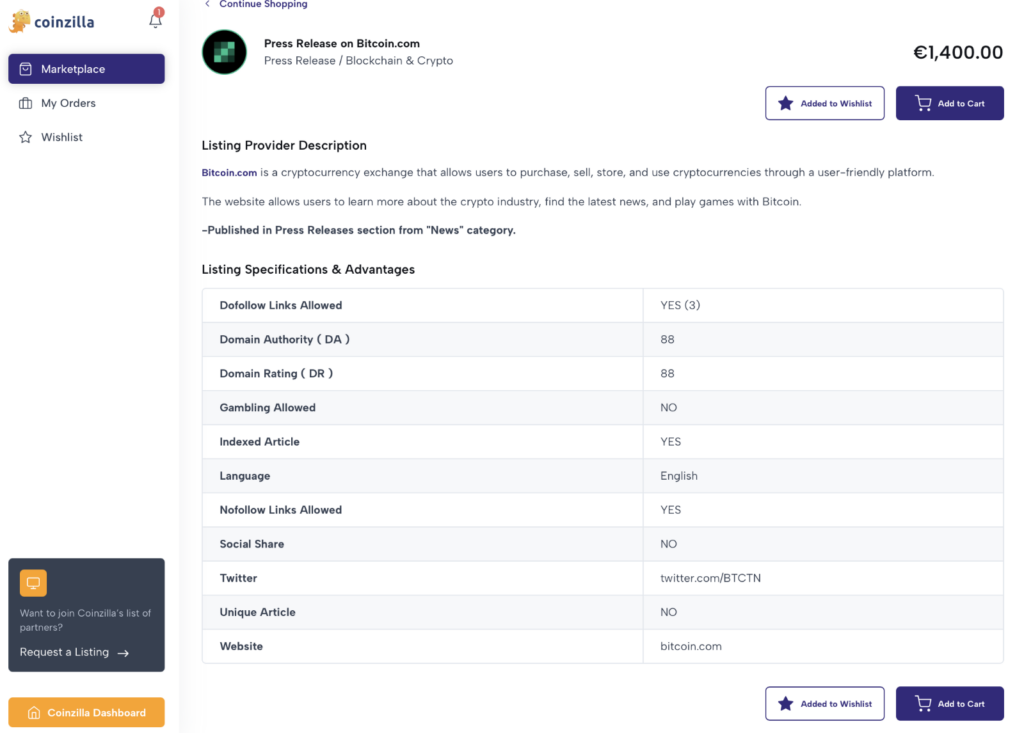Open the notification bell
The height and width of the screenshot is (733, 1024).
[x=155, y=20]
